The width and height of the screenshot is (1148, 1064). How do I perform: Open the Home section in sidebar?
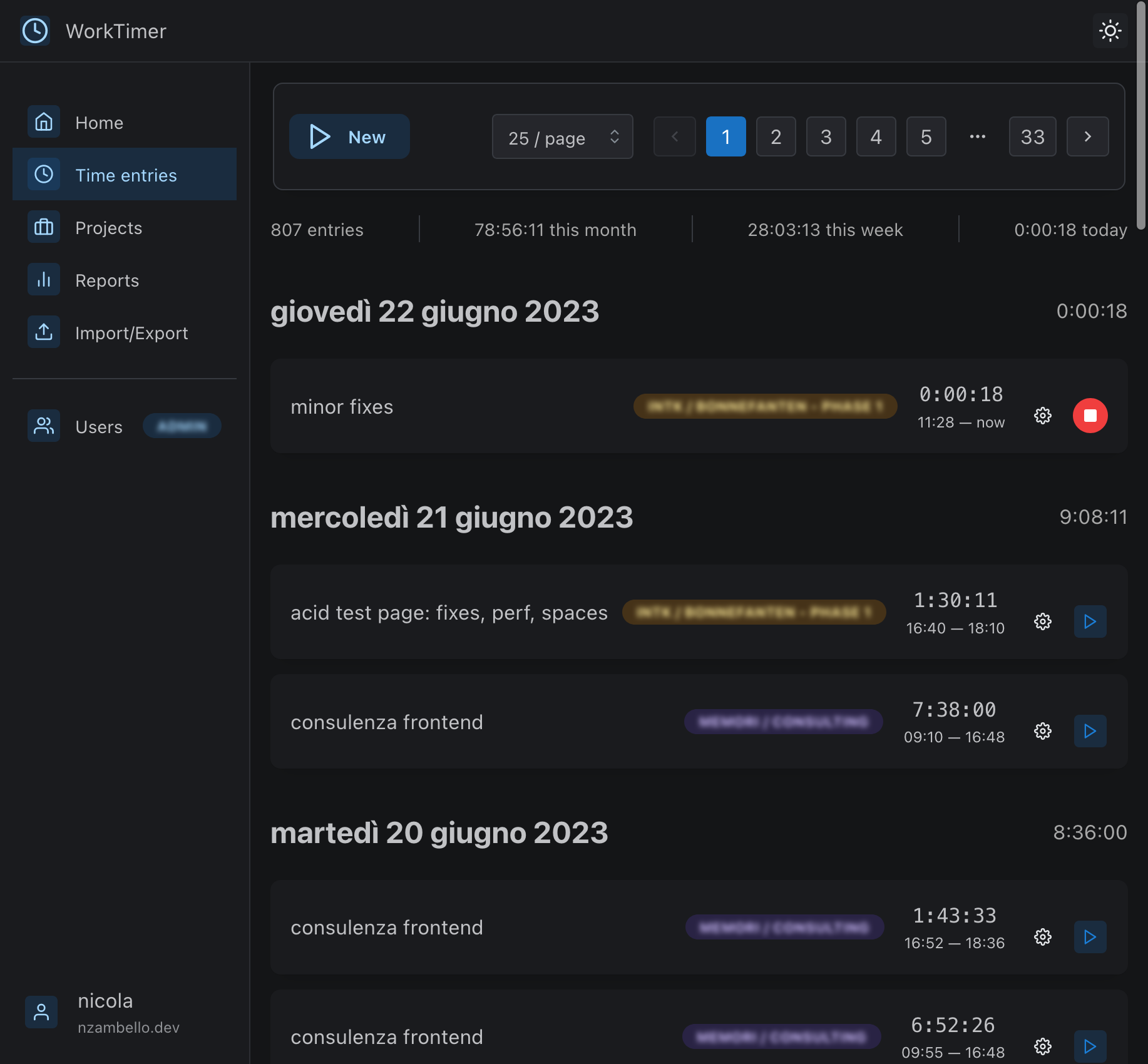pyautogui.click(x=99, y=122)
